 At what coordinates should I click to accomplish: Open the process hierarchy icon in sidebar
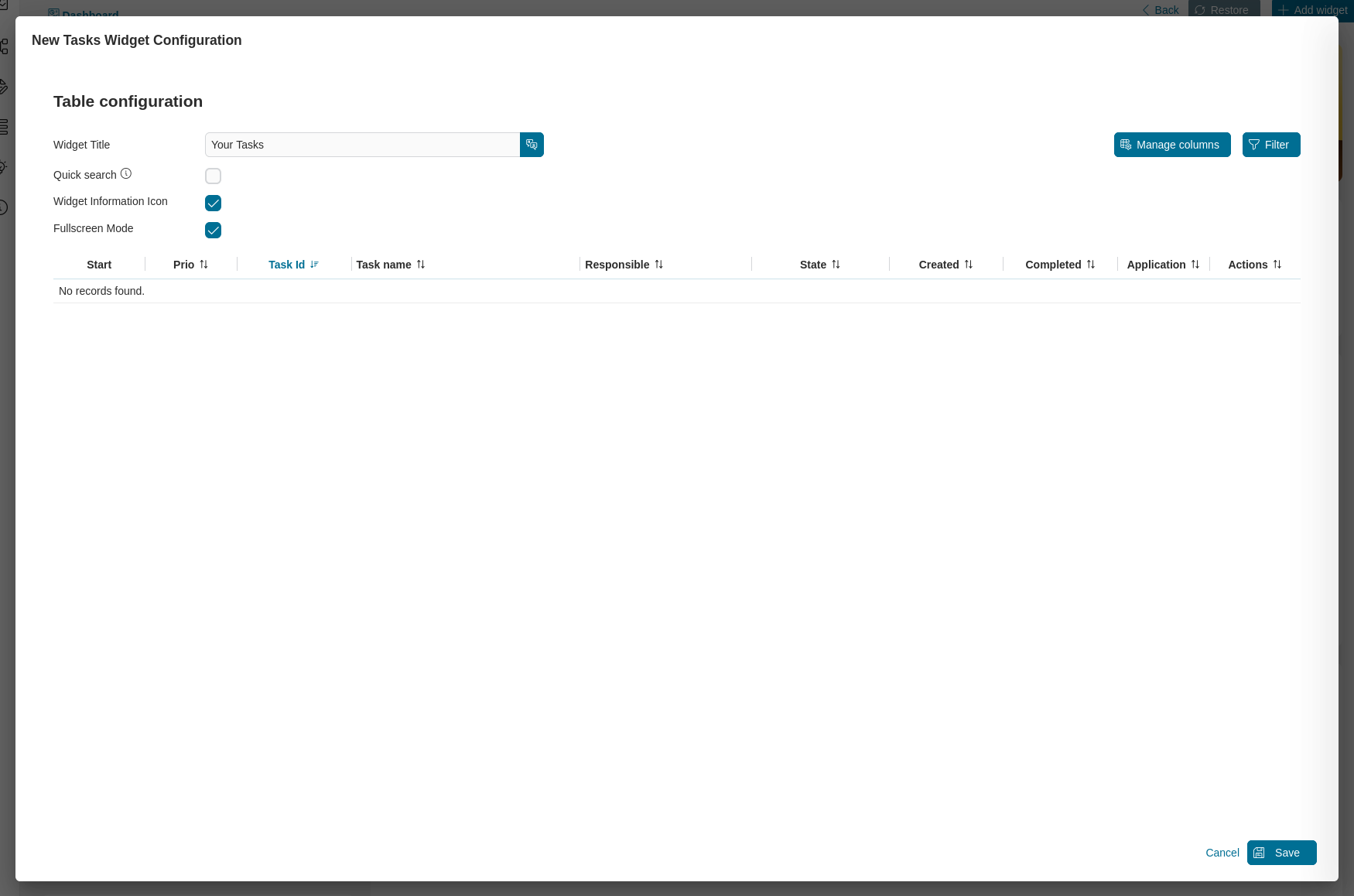pos(3,46)
